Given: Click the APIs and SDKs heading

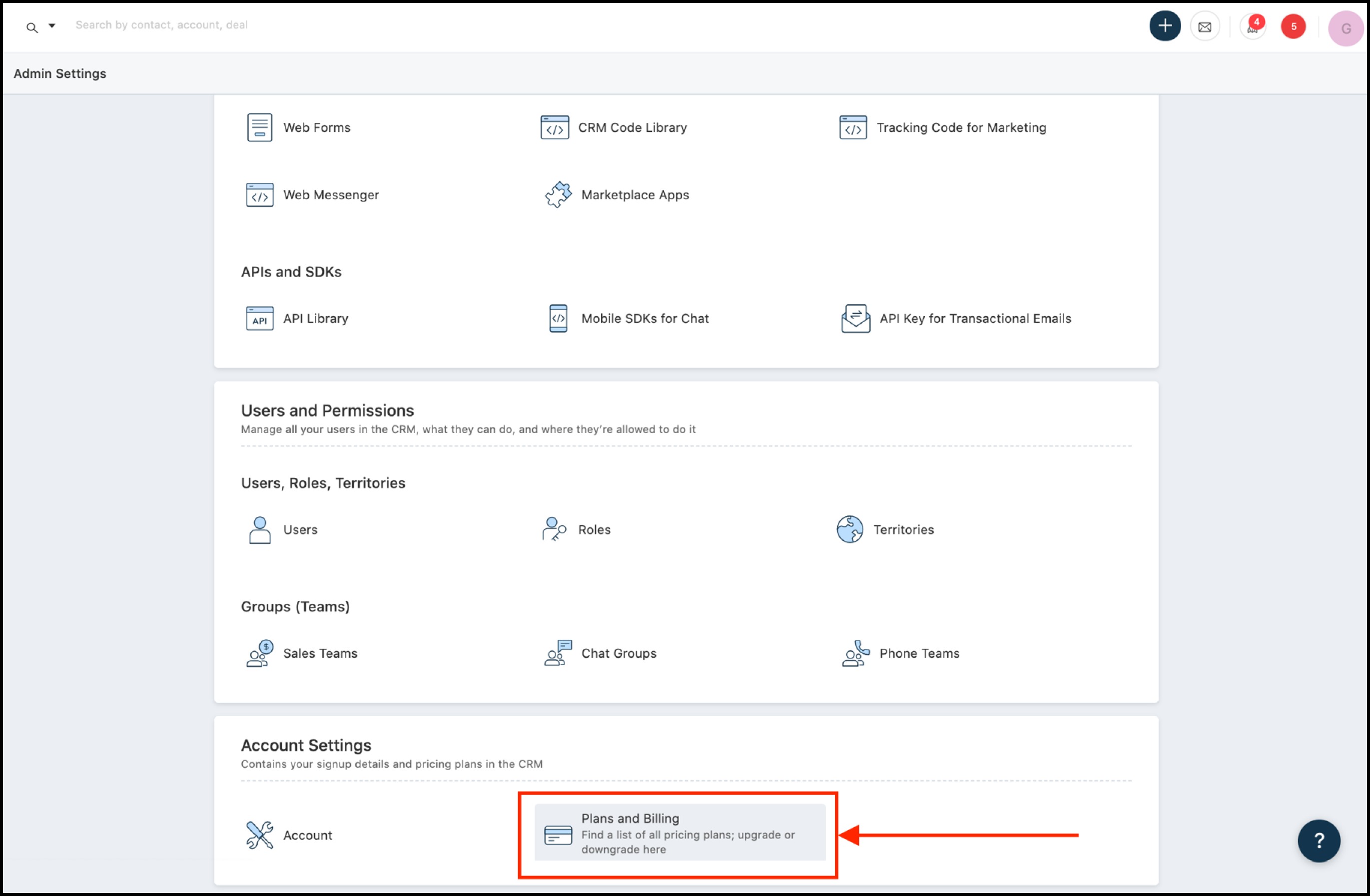Looking at the screenshot, I should point(291,272).
